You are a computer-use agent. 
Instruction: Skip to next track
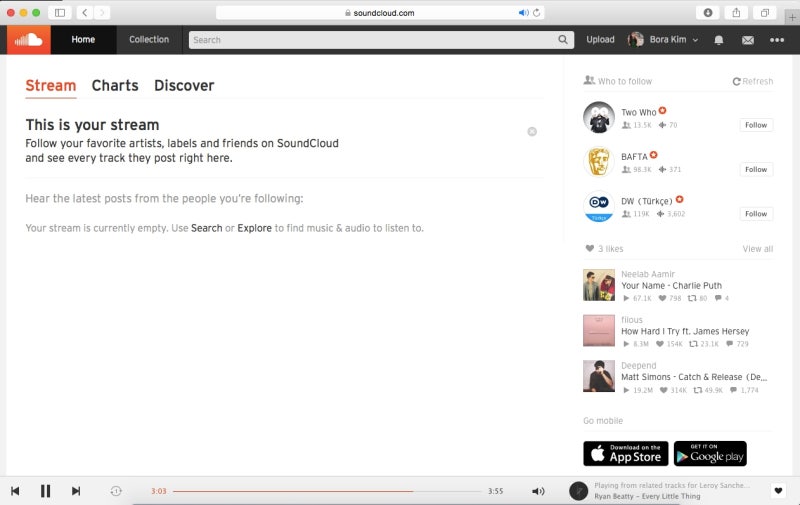tap(76, 491)
